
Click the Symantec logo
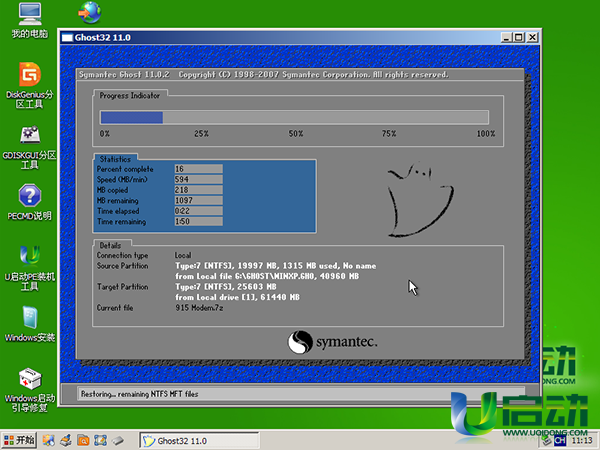332,342
